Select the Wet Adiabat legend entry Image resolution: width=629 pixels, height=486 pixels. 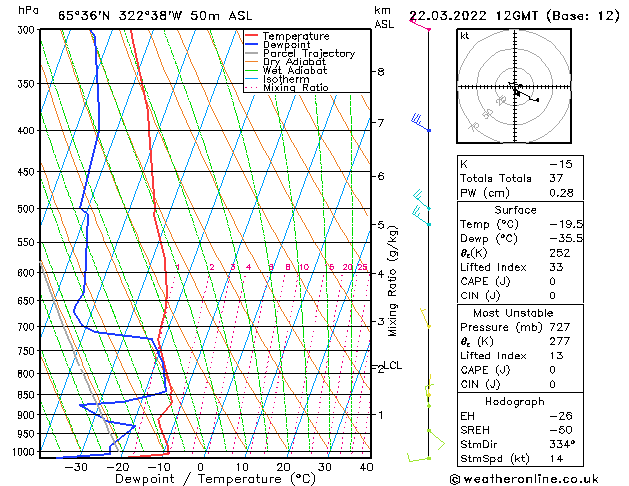point(295,71)
